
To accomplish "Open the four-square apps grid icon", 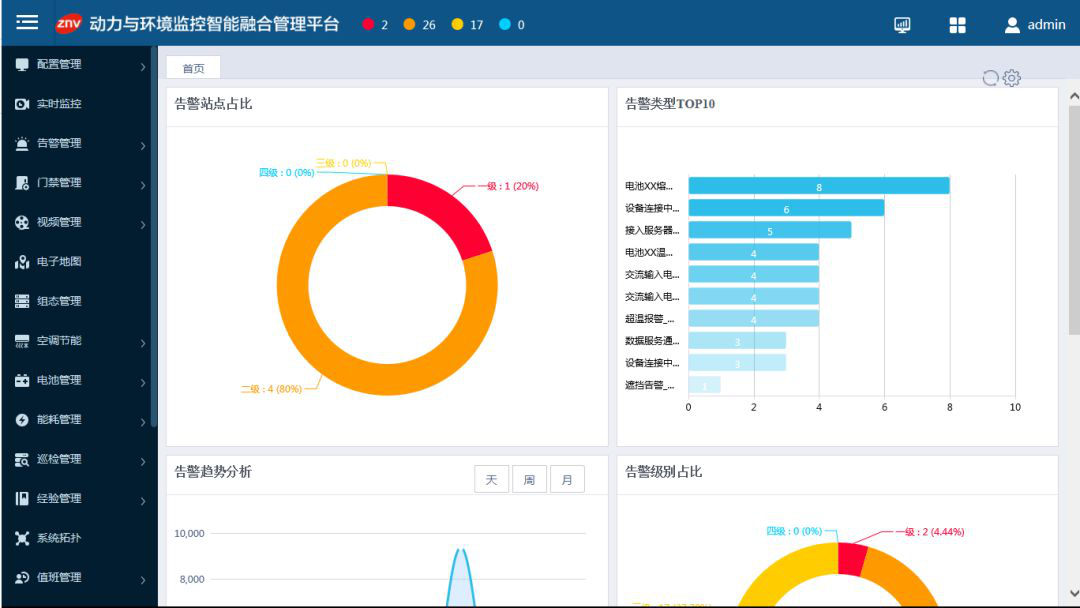I will click(x=957, y=25).
